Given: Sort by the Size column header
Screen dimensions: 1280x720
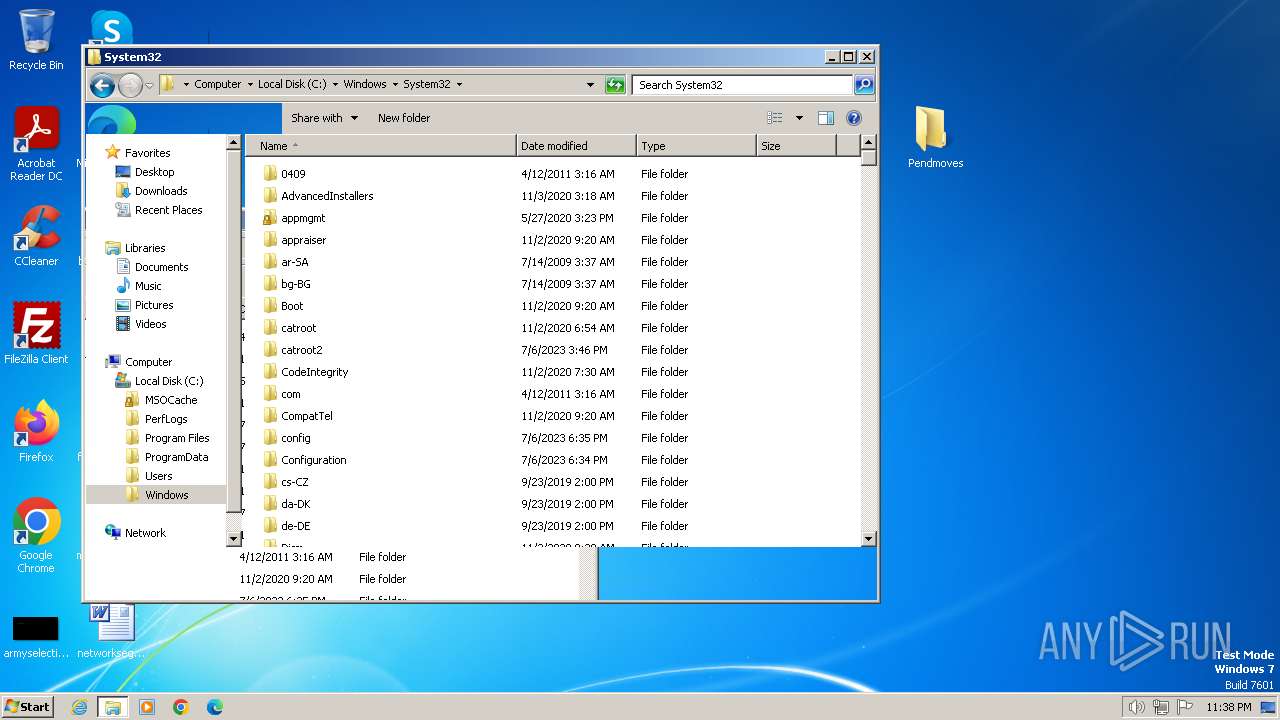Looking at the screenshot, I should click(796, 146).
